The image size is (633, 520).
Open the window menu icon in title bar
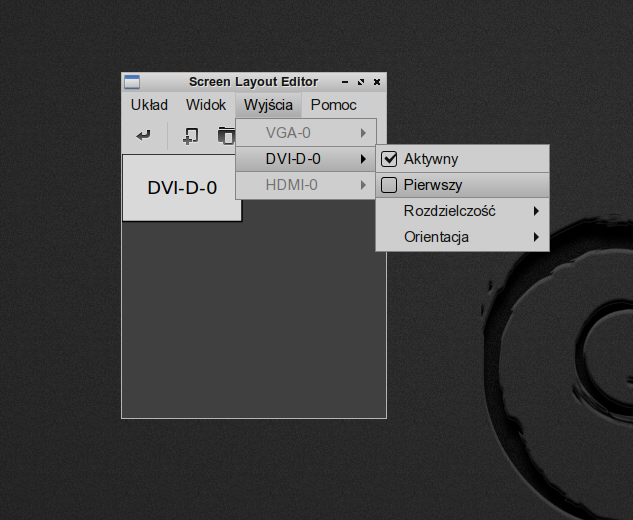tap(132, 82)
